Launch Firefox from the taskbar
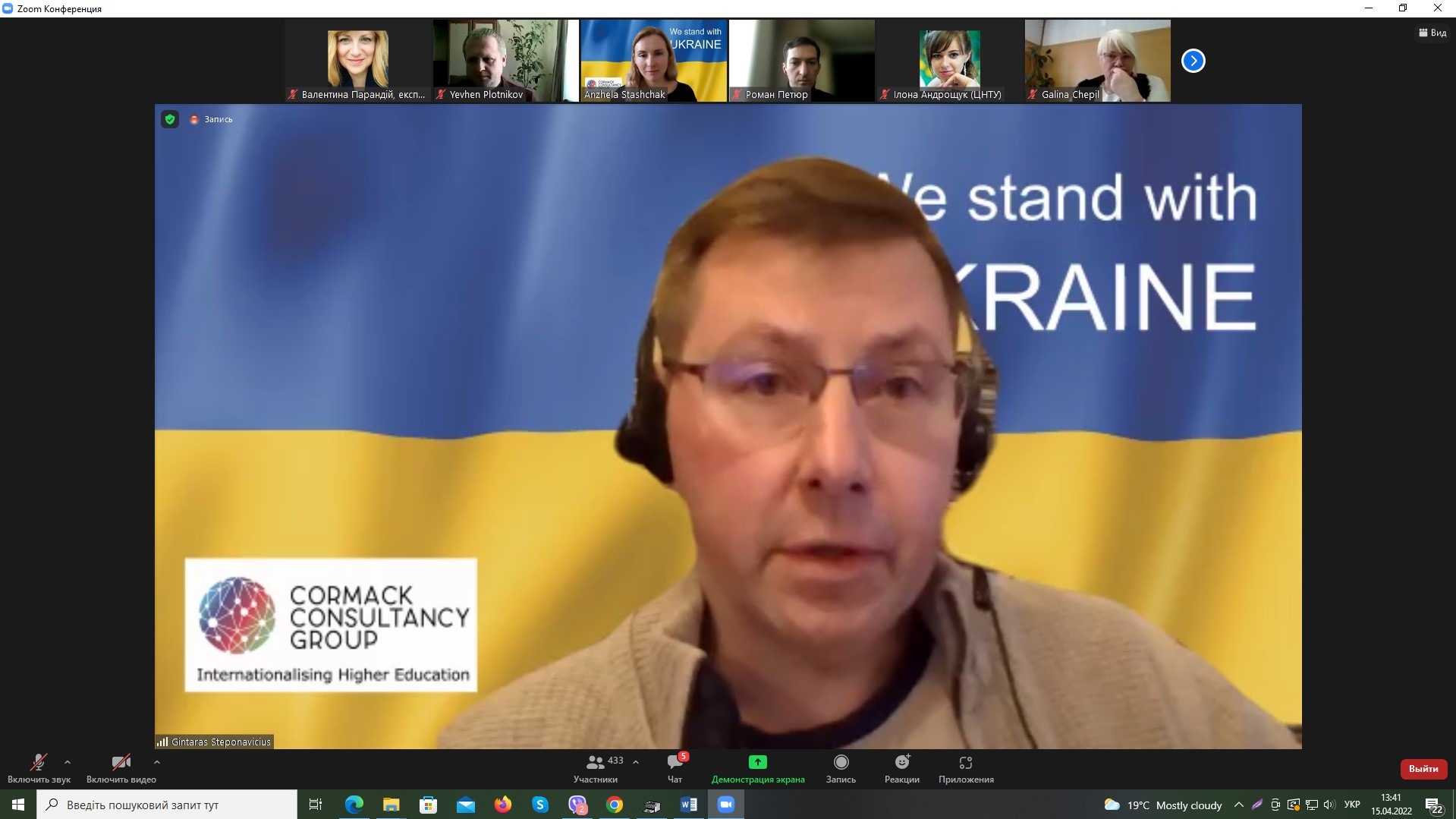This screenshot has width=1456, height=819. point(503,805)
